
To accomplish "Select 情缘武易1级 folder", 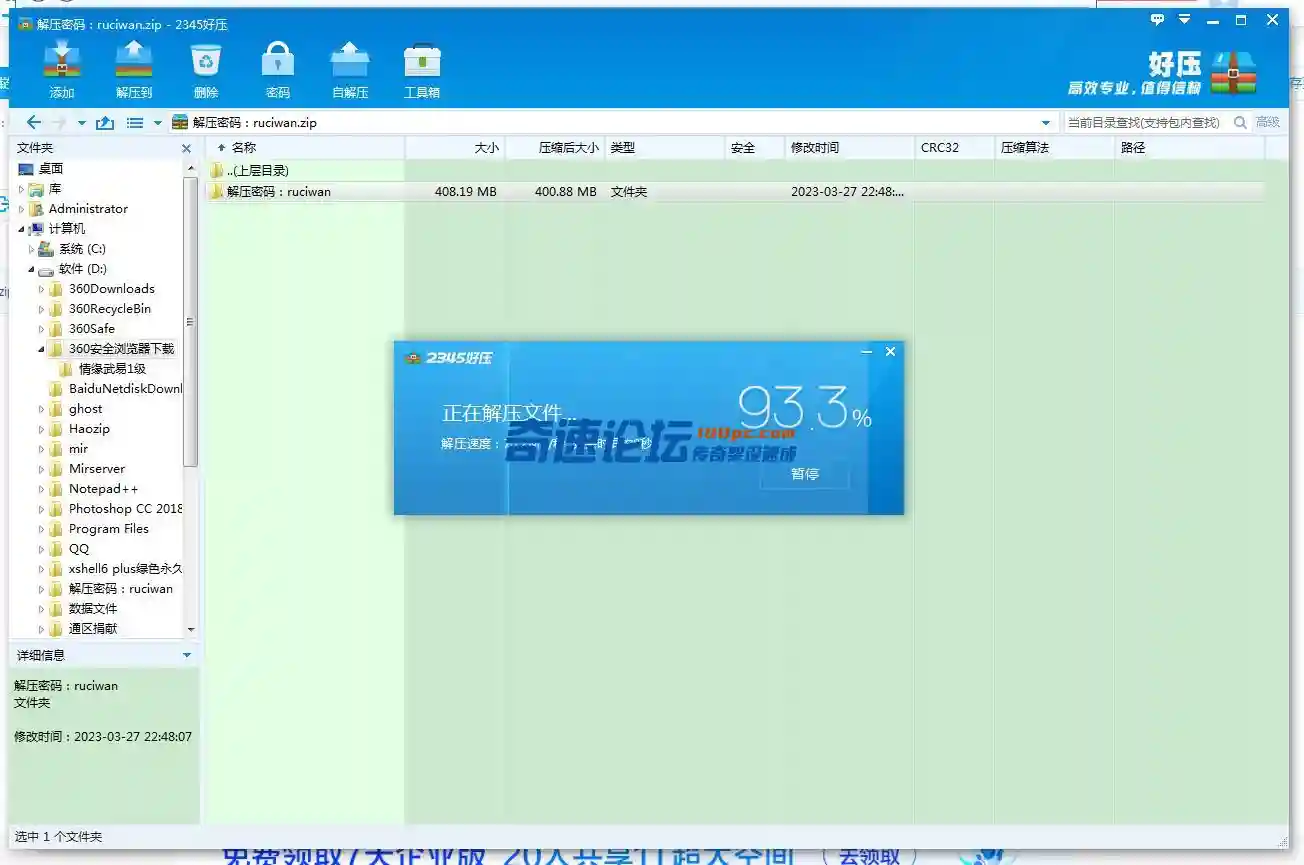I will [x=112, y=368].
